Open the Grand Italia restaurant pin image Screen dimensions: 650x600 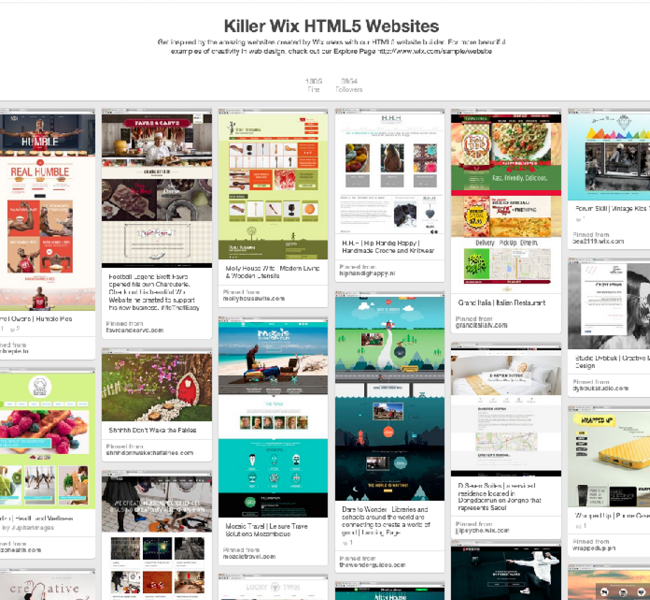506,203
